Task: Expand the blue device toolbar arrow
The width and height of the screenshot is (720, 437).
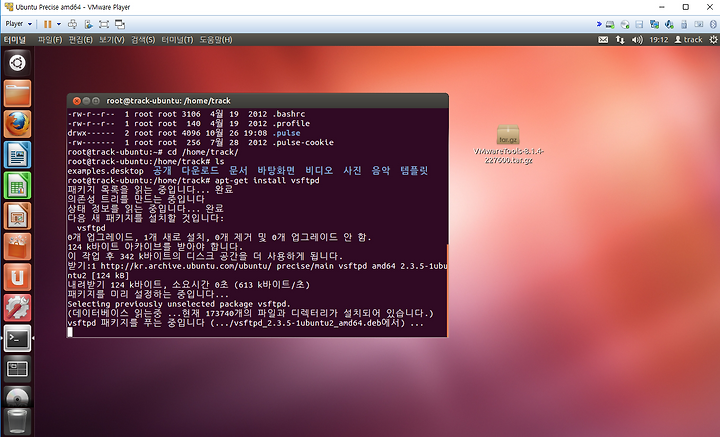Action: 599,24
